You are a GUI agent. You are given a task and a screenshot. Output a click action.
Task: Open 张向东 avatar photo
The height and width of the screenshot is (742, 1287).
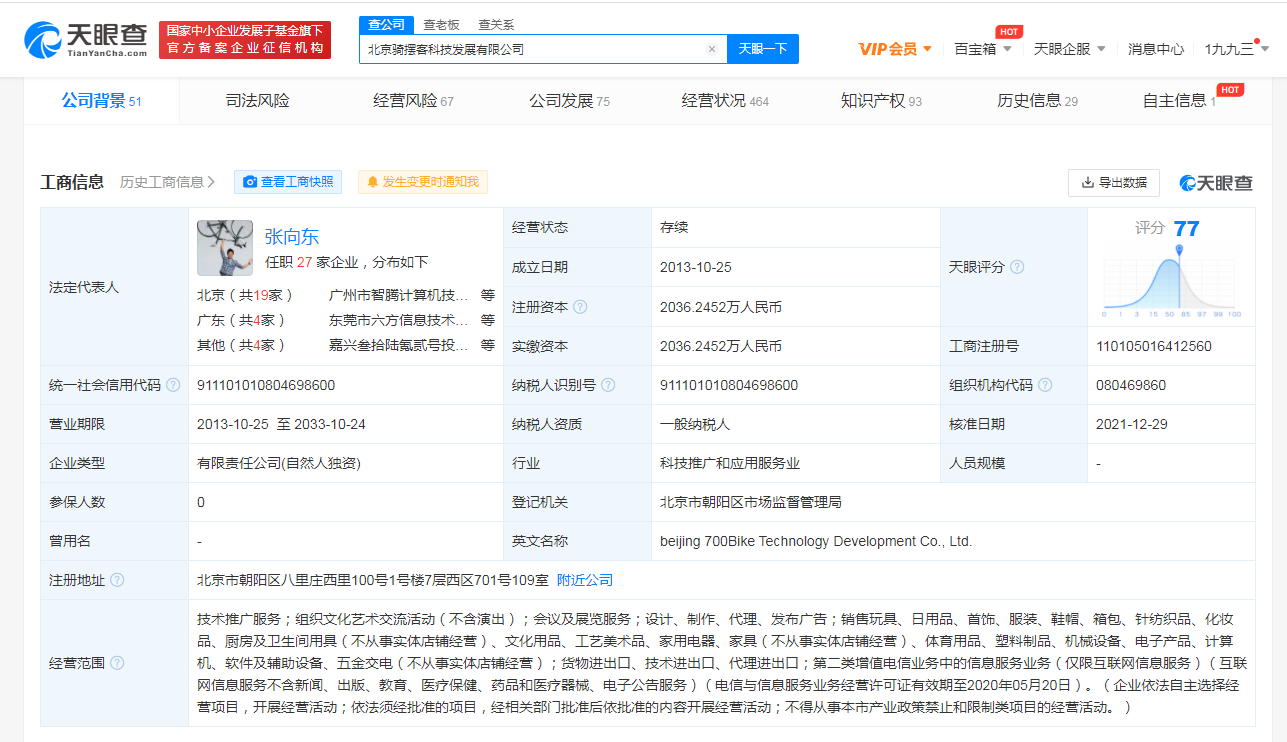point(225,248)
